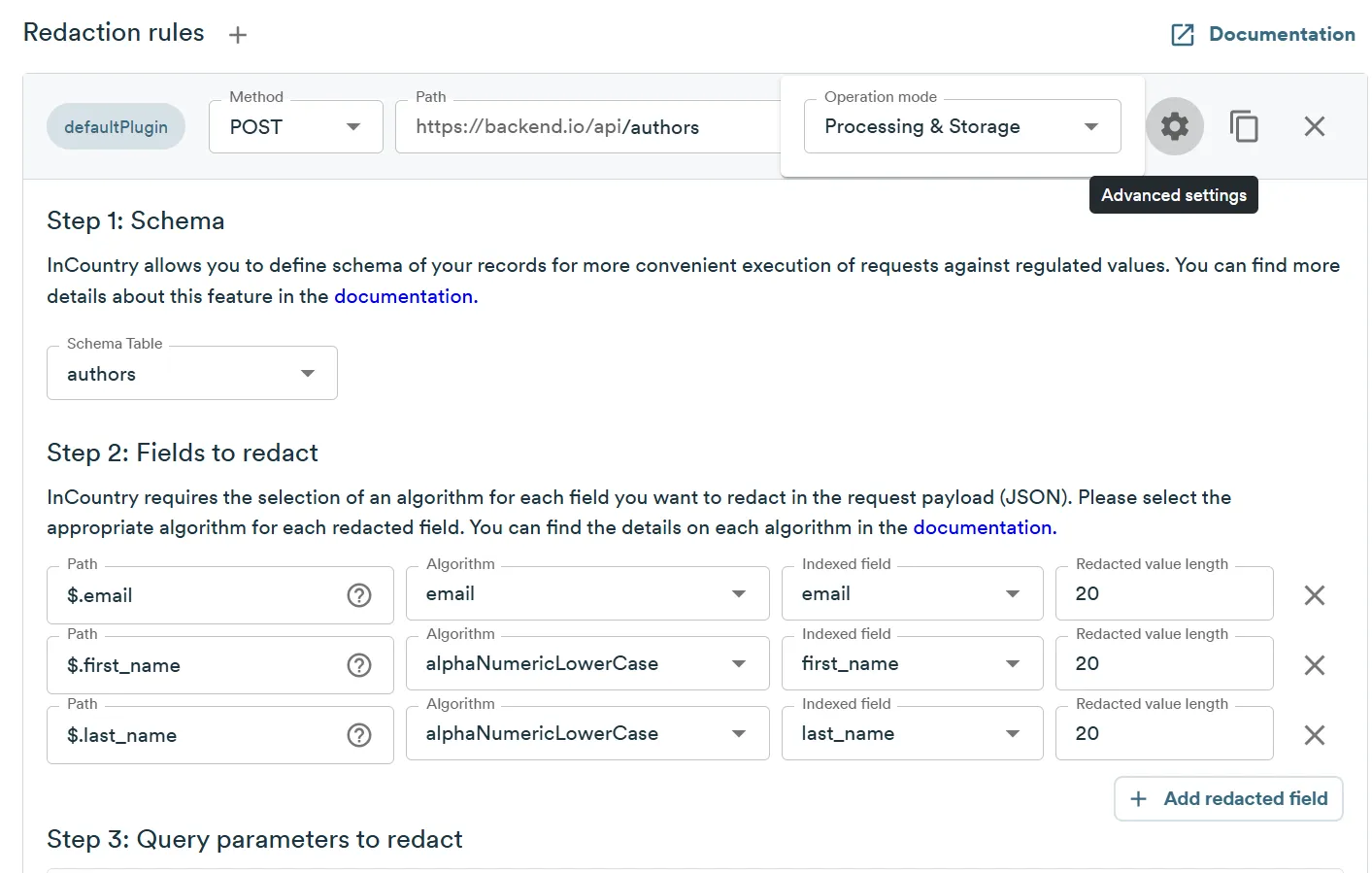Open the Operation mode dropdown
Image resolution: width=1372 pixels, height=873 pixels.
coord(962,126)
